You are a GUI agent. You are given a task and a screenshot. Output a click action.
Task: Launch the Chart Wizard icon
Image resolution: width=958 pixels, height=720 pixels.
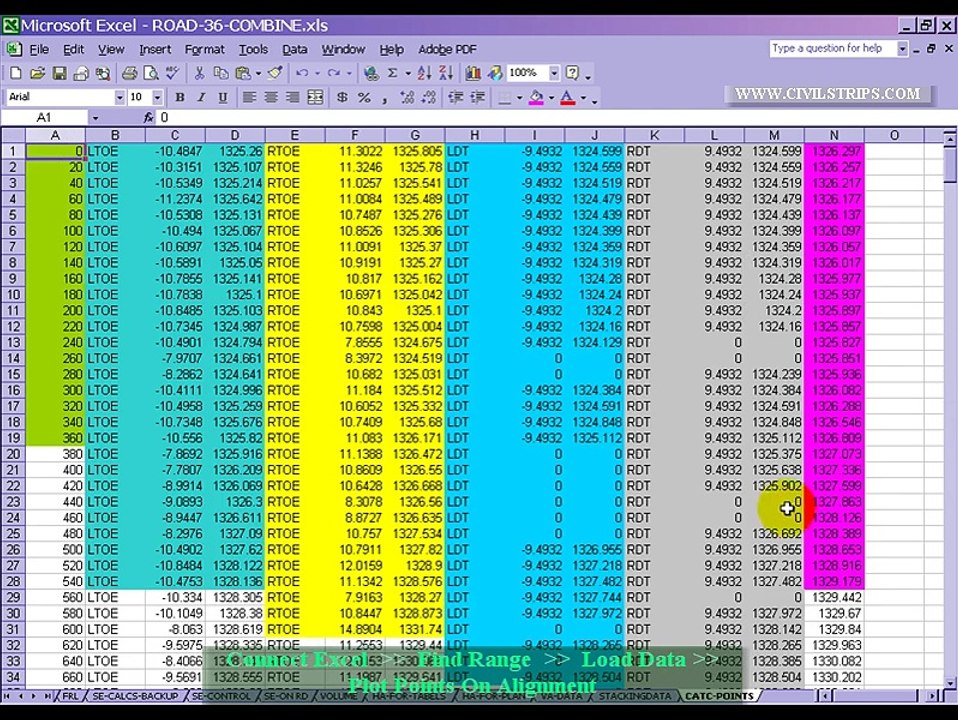point(473,73)
